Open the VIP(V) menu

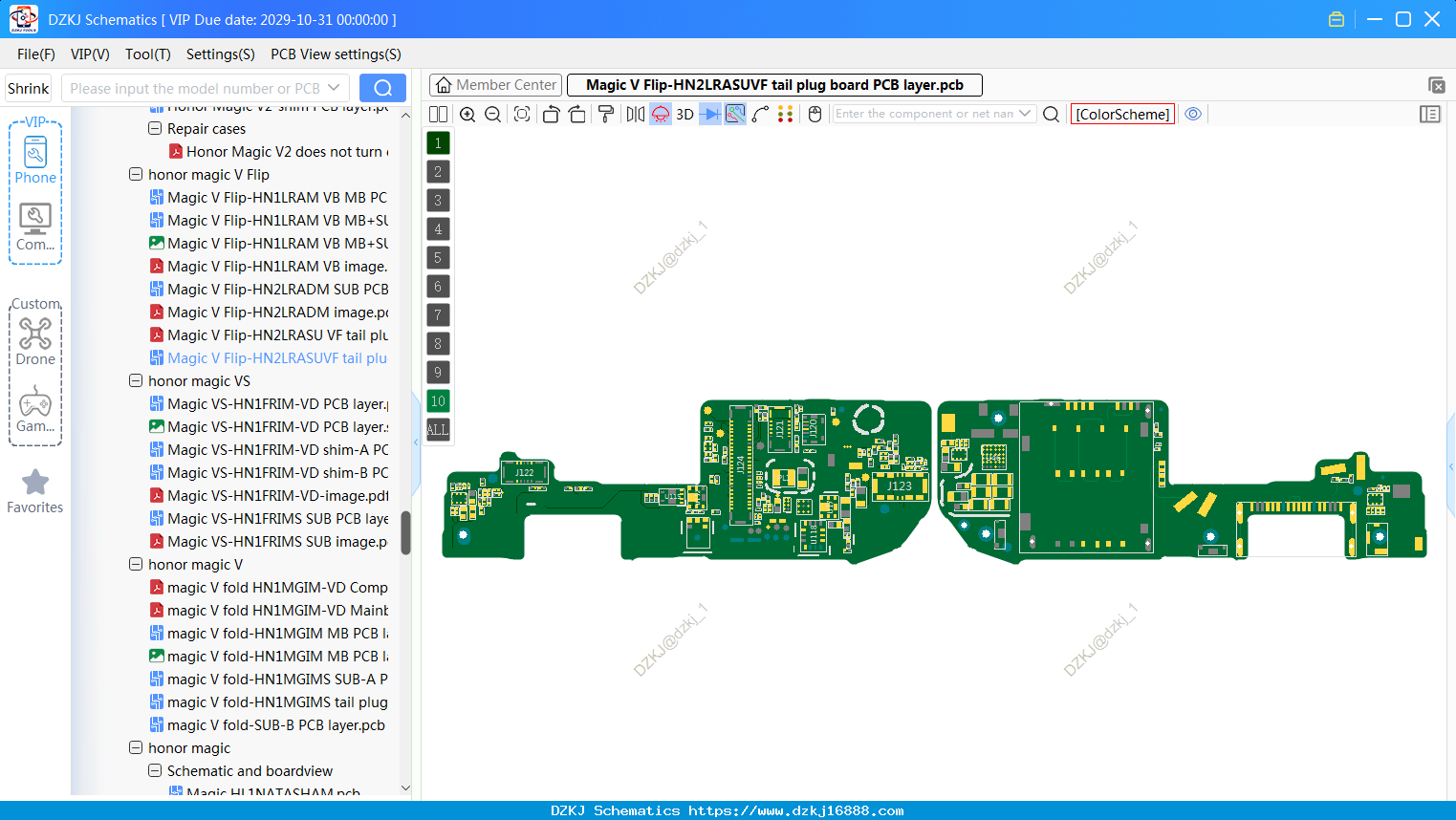(90, 54)
